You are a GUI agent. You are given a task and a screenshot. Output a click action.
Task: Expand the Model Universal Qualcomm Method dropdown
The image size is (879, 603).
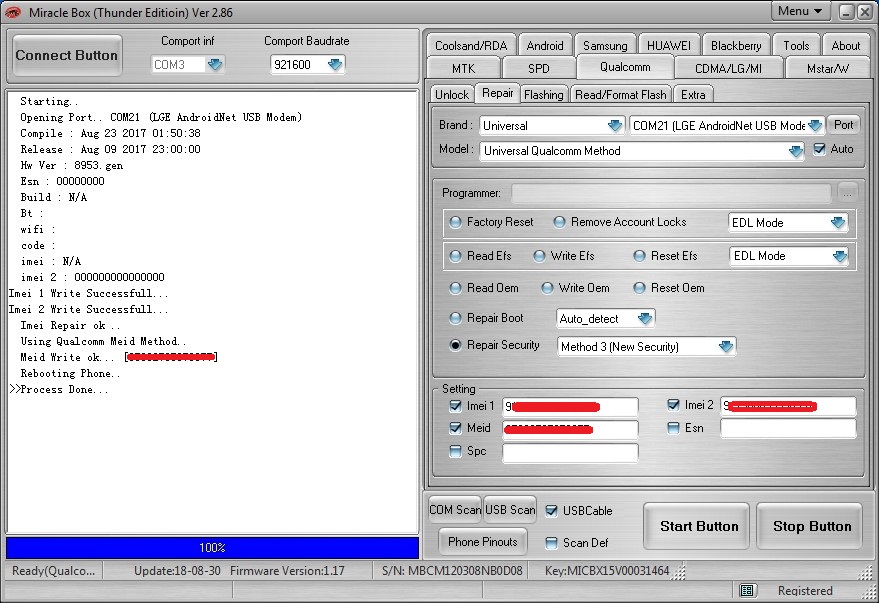click(795, 151)
